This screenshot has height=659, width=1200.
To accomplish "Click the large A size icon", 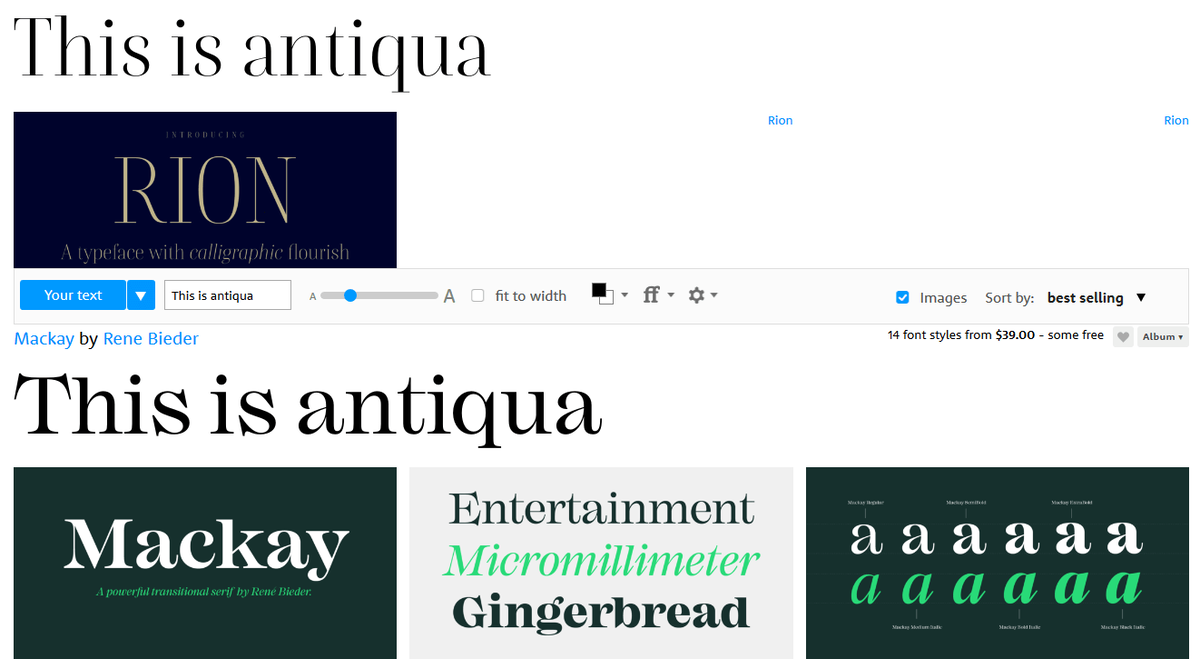I will (449, 296).
